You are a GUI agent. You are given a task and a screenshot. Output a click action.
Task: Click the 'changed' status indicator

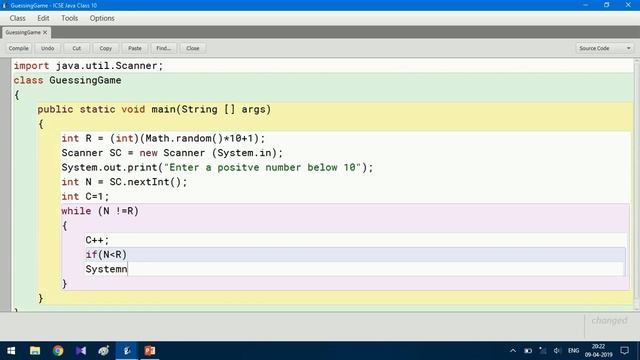[609, 321]
